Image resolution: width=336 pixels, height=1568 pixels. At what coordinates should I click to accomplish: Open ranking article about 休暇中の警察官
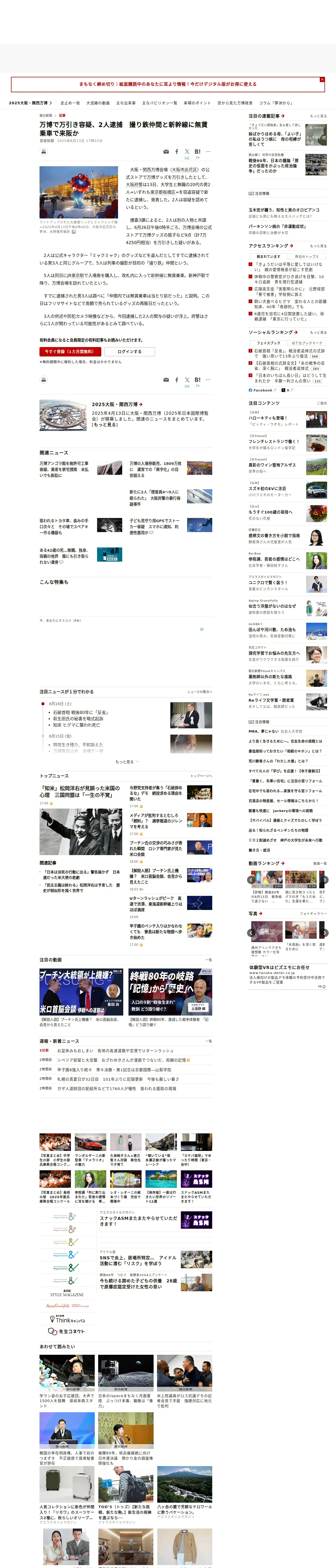pyautogui.click(x=289, y=279)
